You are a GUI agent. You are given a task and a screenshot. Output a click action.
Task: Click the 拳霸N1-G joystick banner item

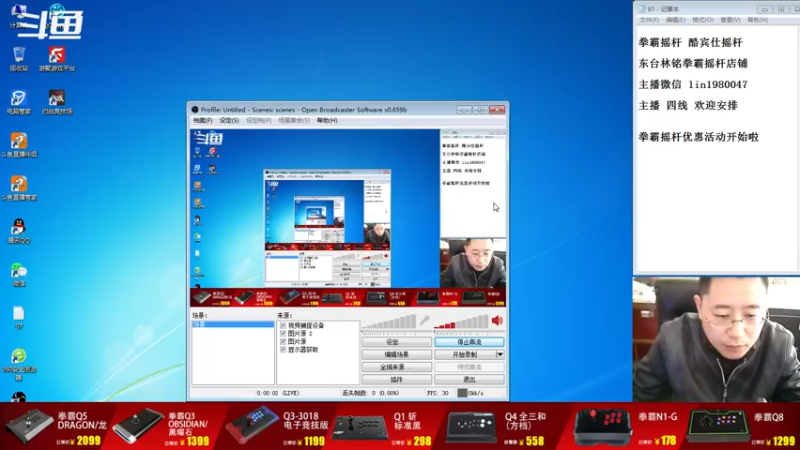(626, 427)
